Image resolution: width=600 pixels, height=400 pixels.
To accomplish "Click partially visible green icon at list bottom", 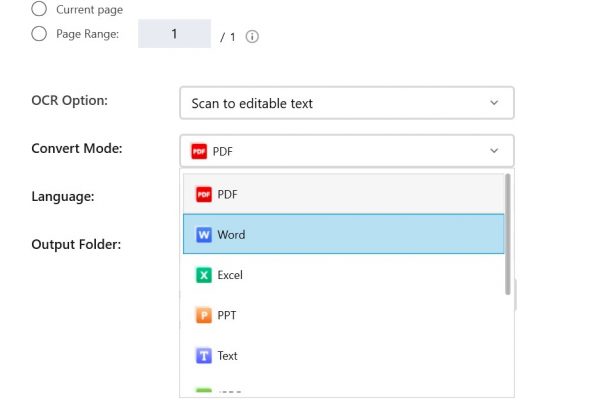I will point(204,390).
